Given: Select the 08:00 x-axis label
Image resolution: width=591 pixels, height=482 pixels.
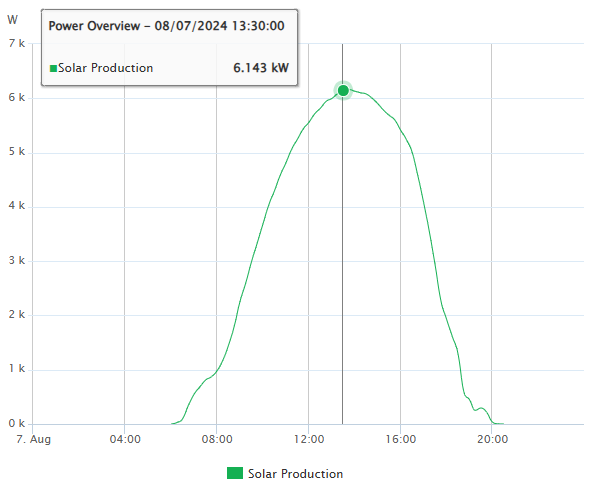Looking at the screenshot, I should 217,439.
